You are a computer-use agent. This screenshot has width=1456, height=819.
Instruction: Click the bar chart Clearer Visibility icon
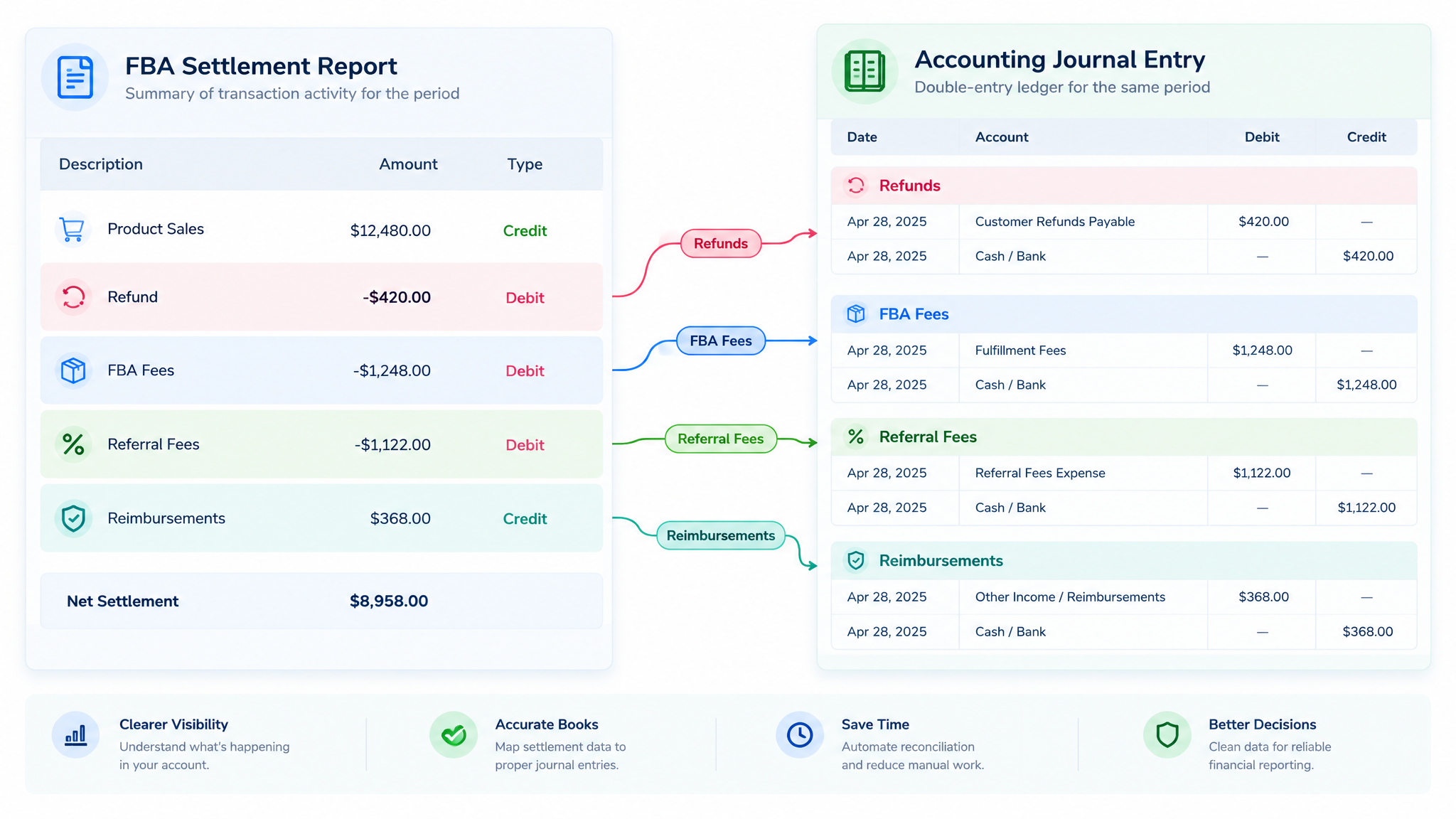[75, 734]
